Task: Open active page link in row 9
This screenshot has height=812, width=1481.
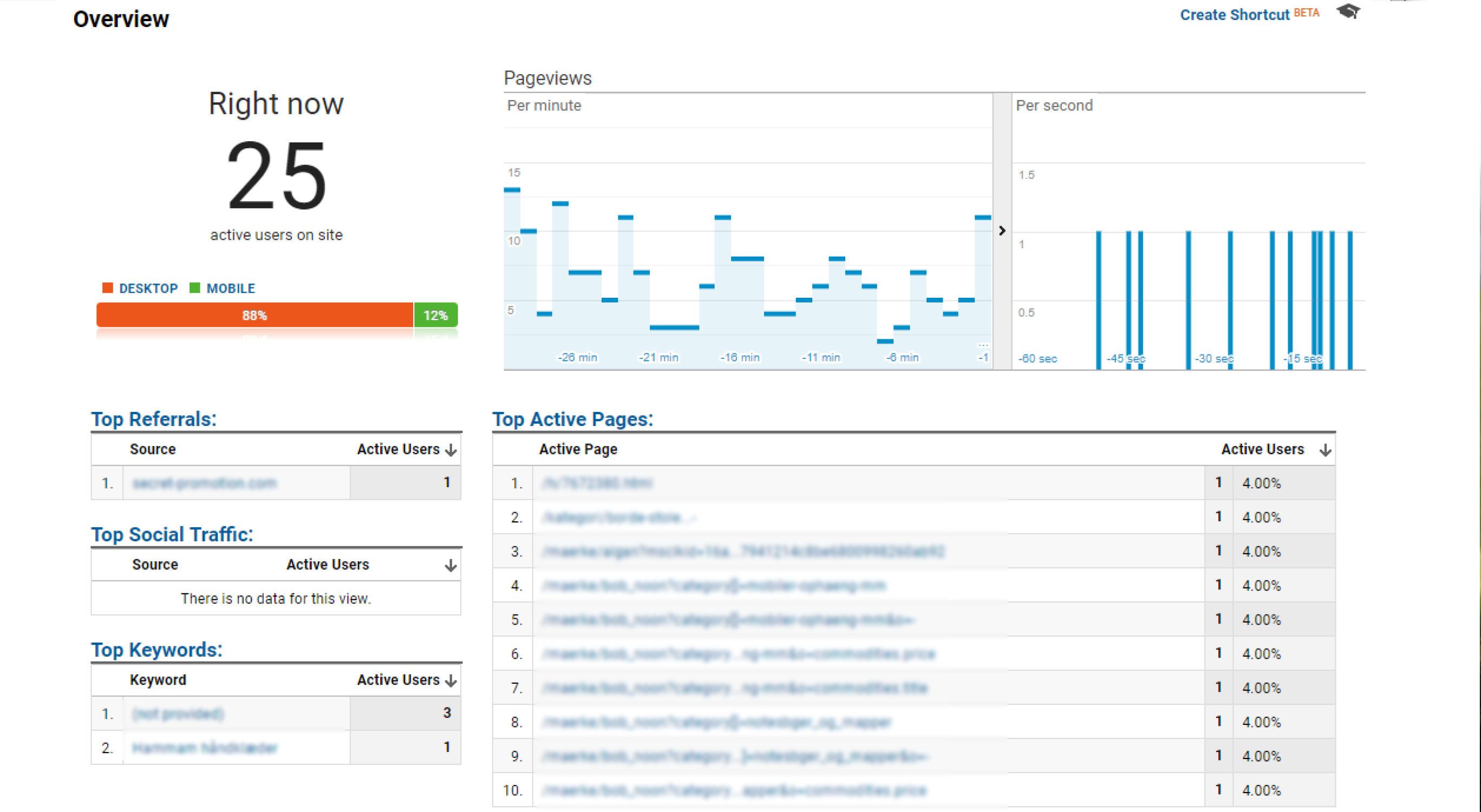Action: [x=735, y=756]
